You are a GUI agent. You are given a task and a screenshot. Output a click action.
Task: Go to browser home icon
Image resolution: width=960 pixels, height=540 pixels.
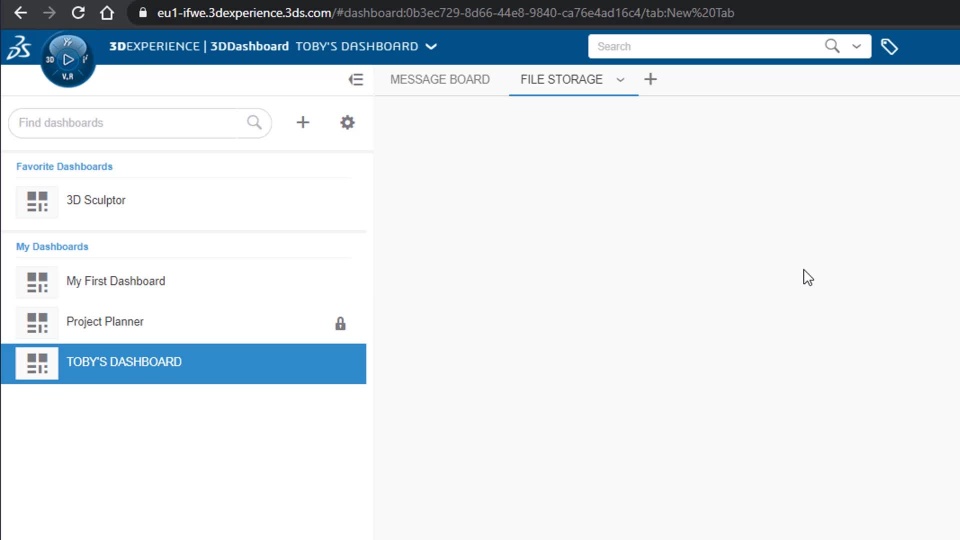(x=107, y=13)
